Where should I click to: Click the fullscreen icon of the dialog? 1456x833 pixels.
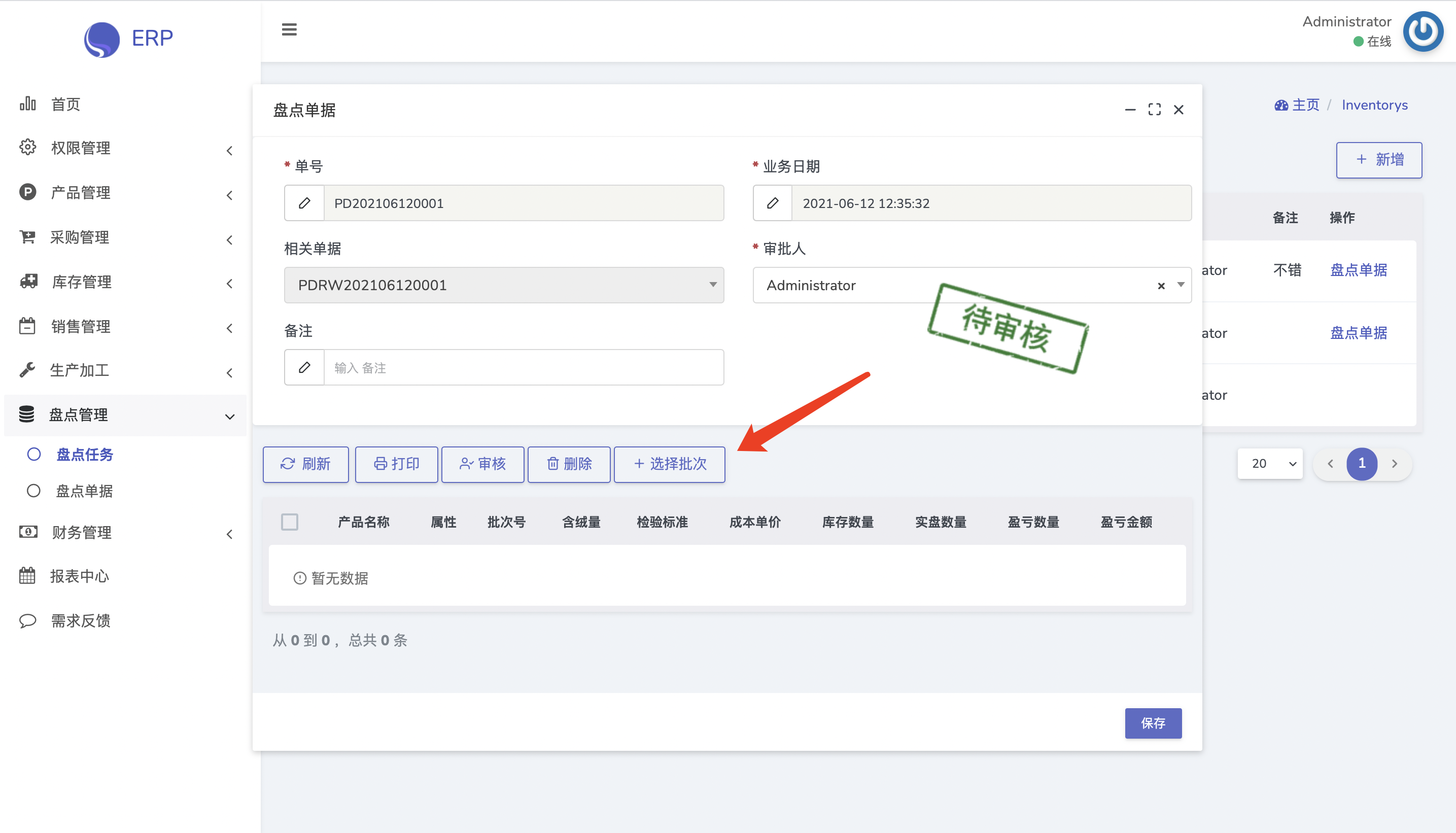pyautogui.click(x=1154, y=109)
